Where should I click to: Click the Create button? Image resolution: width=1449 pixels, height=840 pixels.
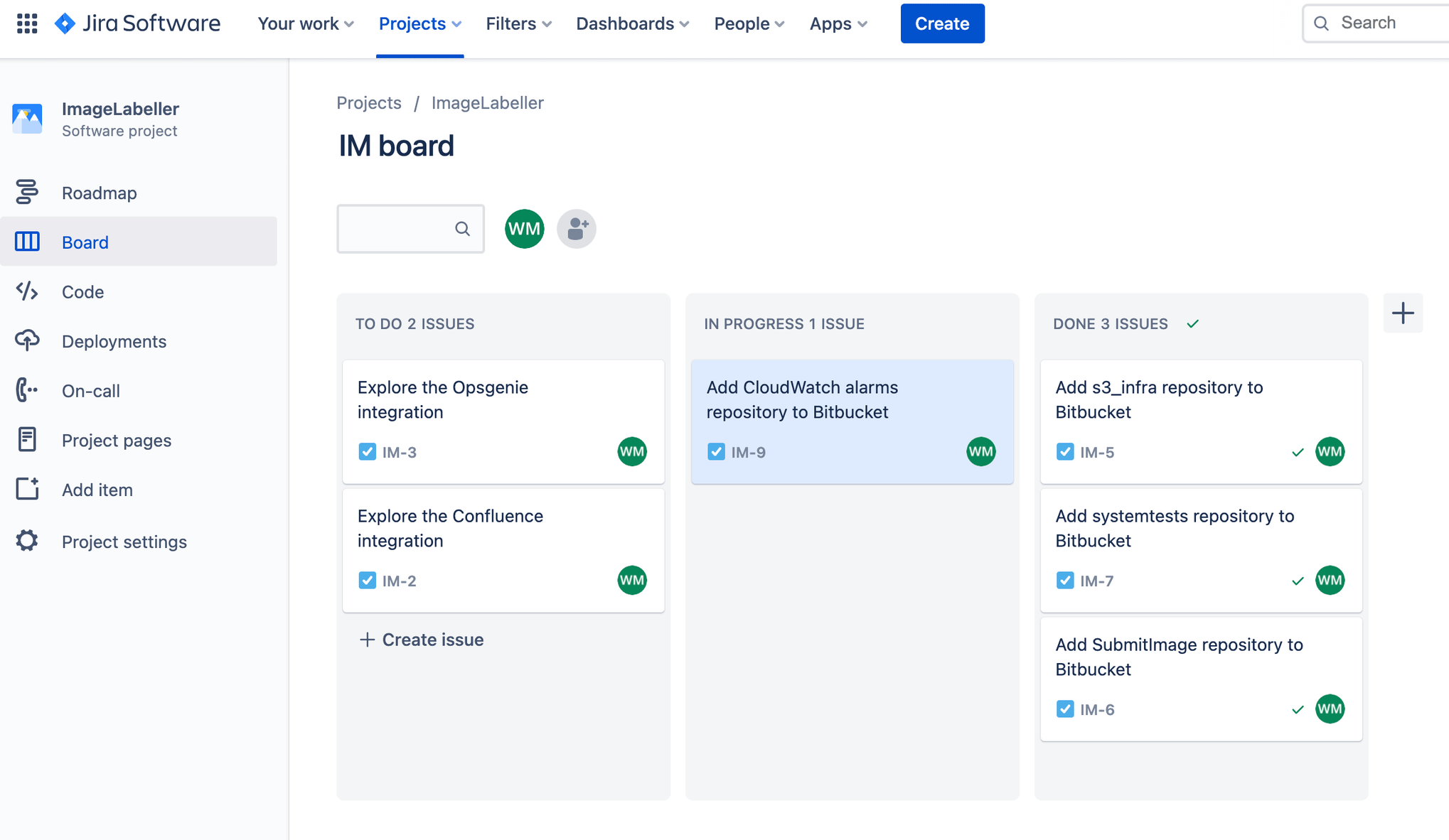click(x=940, y=22)
